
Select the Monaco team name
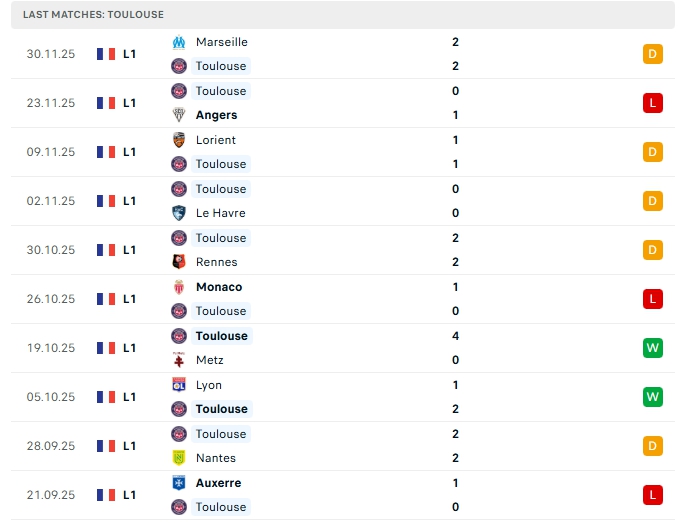pos(219,287)
